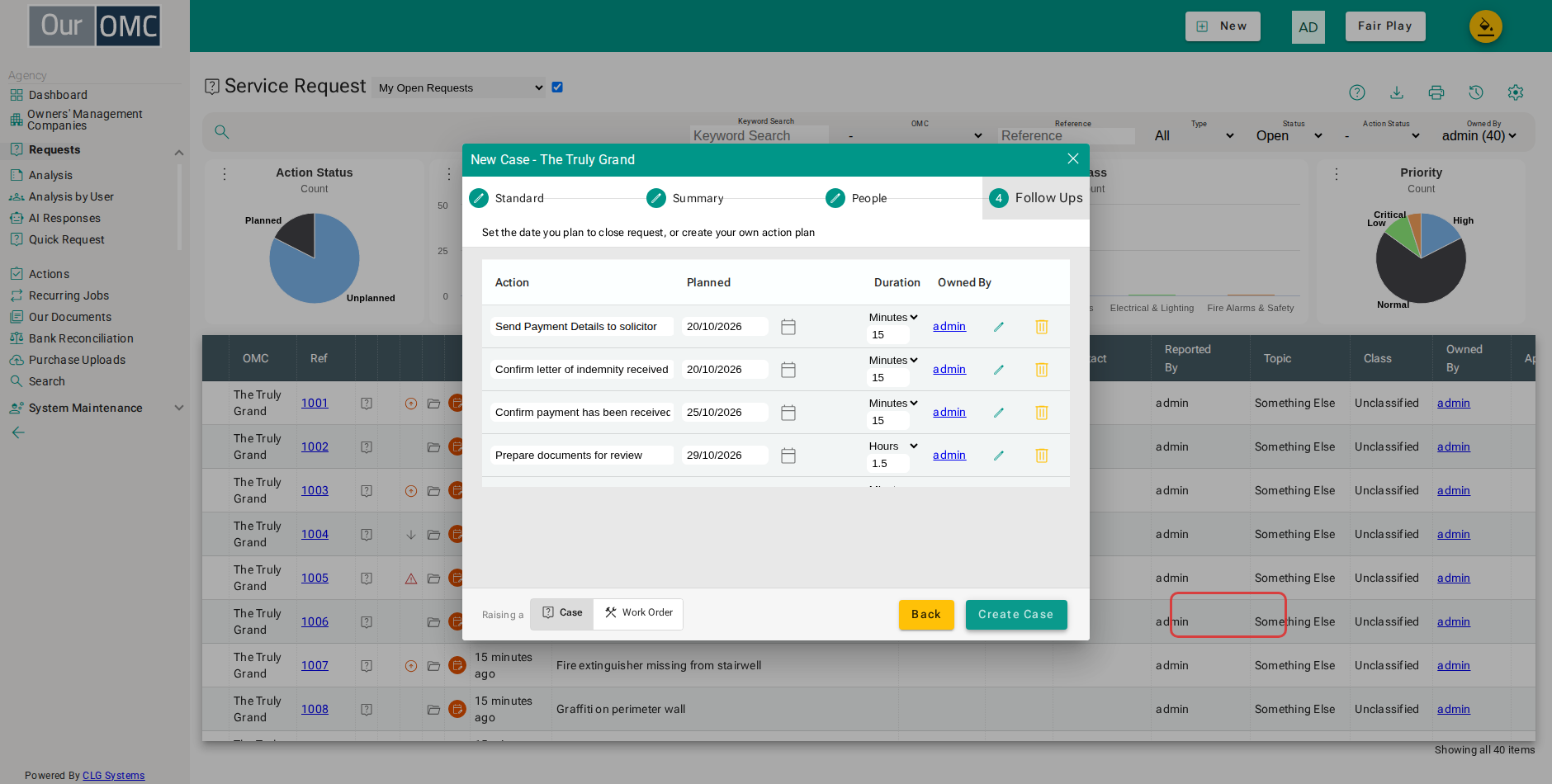This screenshot has width=1552, height=784.
Task: Edit the Confirm letter of indemnity action
Action: point(999,370)
